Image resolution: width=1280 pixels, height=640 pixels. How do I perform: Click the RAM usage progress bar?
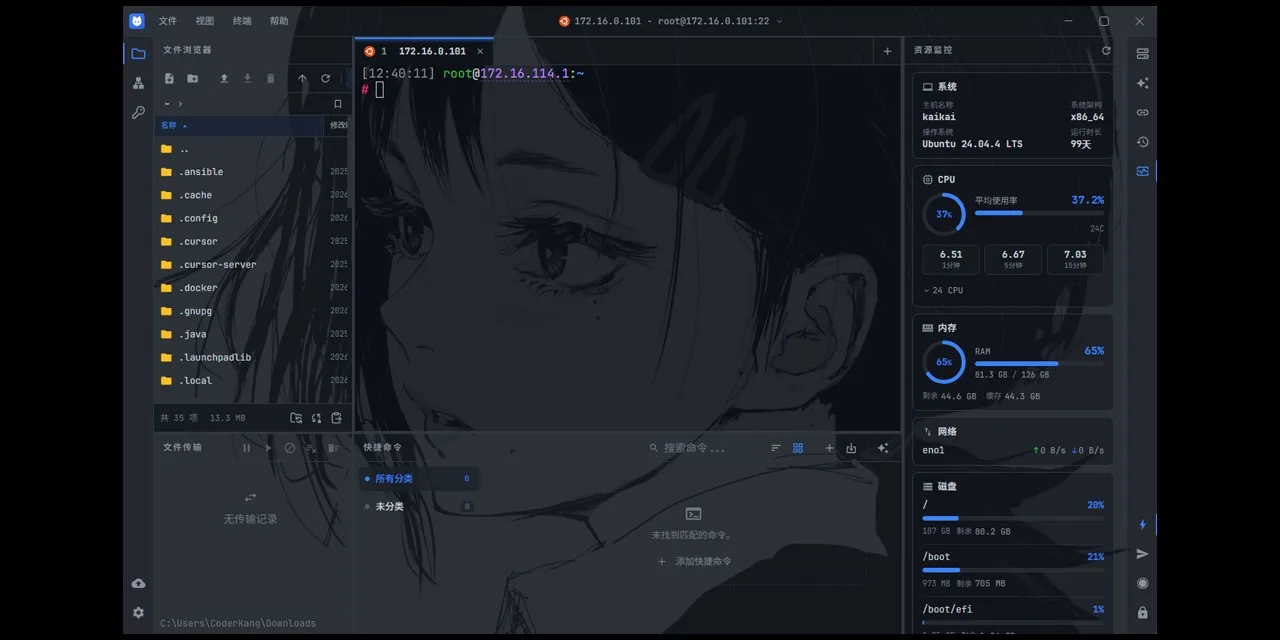pos(1039,364)
